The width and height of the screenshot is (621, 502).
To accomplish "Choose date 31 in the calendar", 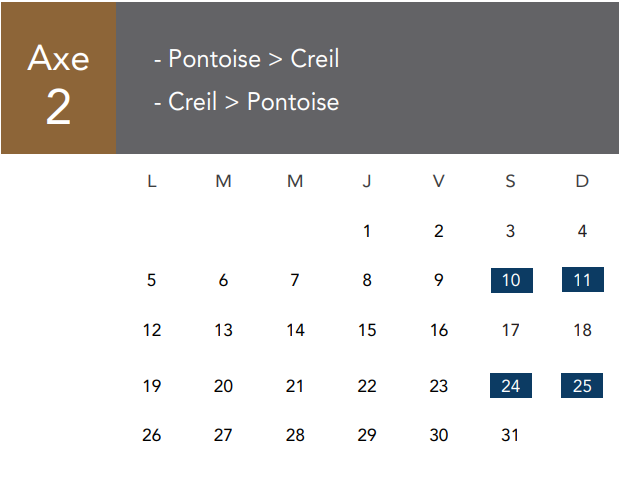I will tap(510, 435).
